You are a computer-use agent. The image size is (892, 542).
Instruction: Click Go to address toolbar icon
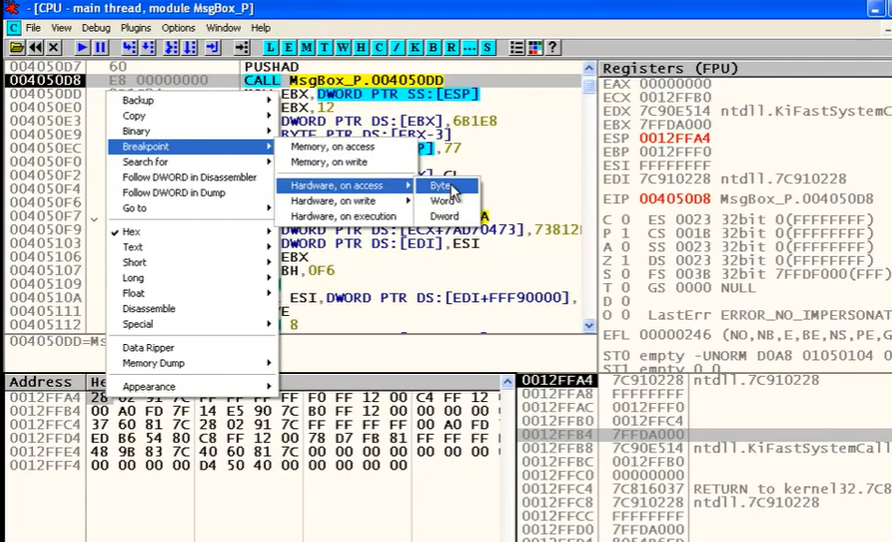pyautogui.click(x=241, y=48)
